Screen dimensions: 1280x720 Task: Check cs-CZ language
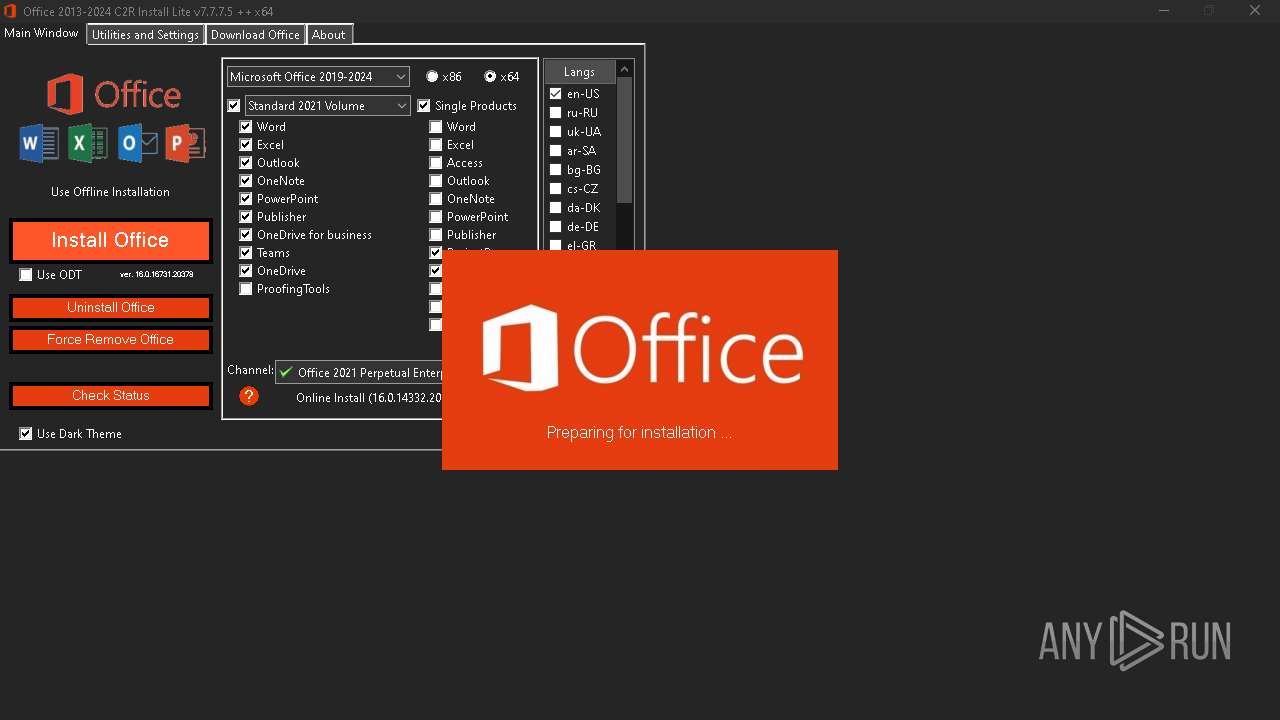click(556, 189)
